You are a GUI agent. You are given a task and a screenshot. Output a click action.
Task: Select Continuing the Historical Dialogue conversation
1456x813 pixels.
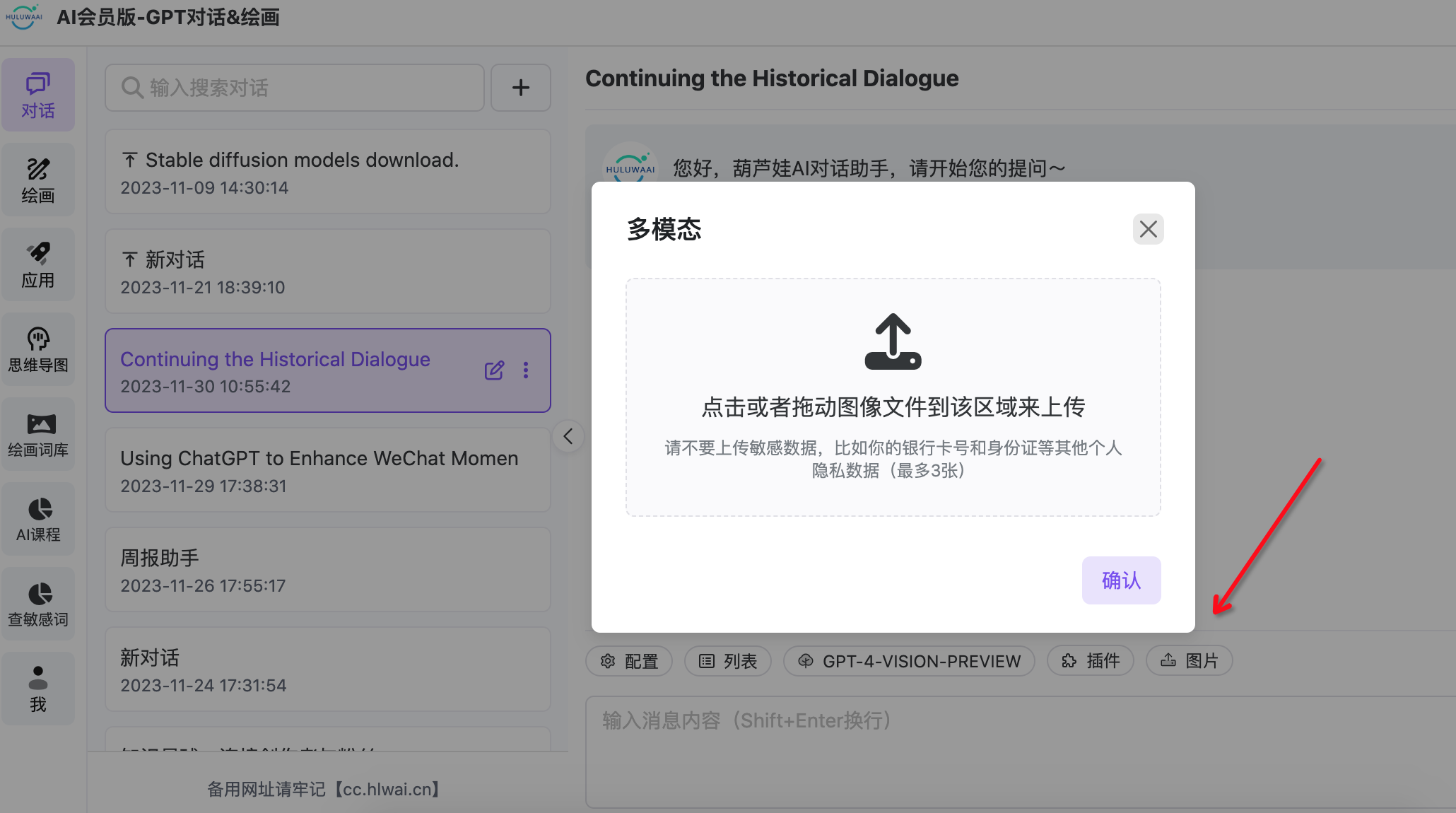[x=328, y=370]
